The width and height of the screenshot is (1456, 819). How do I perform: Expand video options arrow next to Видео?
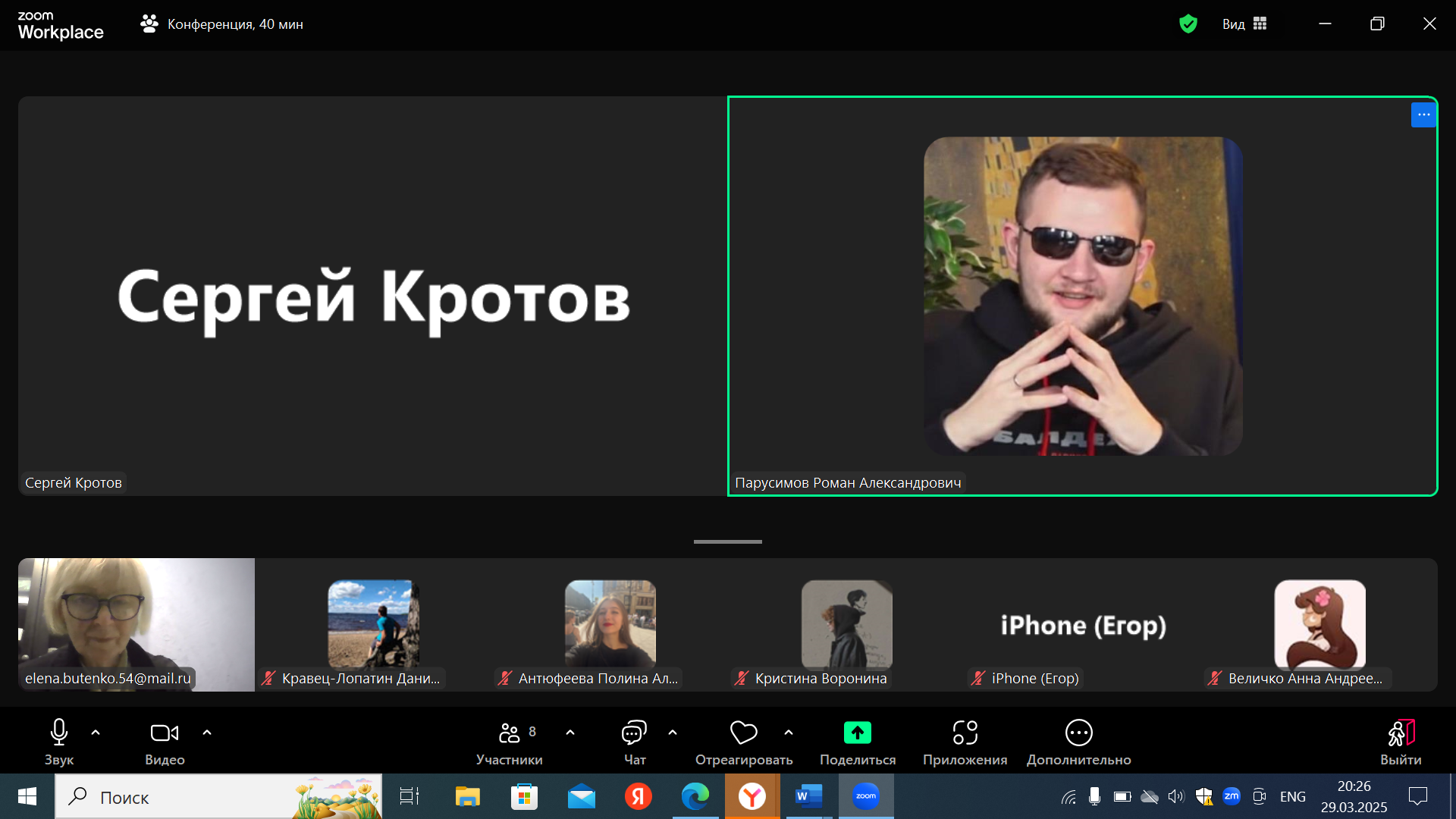[x=207, y=733]
